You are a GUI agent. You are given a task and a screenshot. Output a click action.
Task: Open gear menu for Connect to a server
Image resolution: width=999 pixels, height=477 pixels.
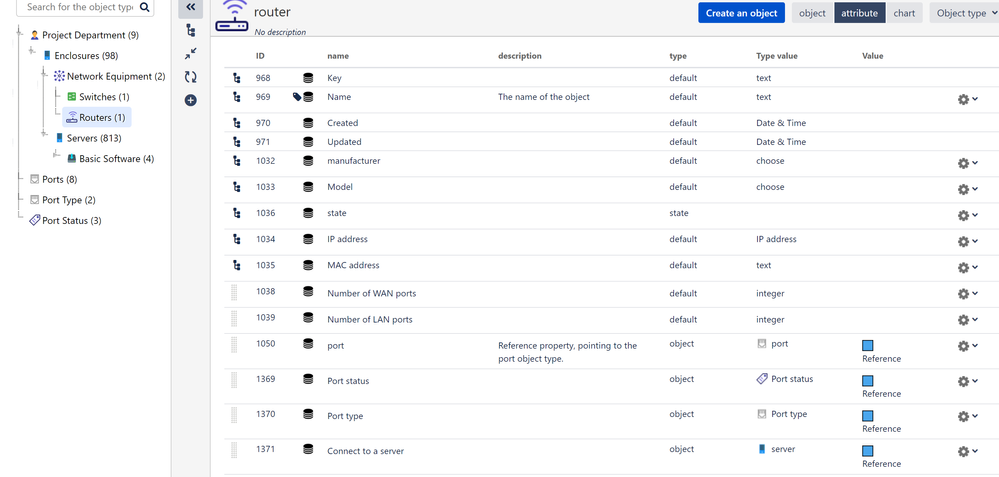click(968, 451)
